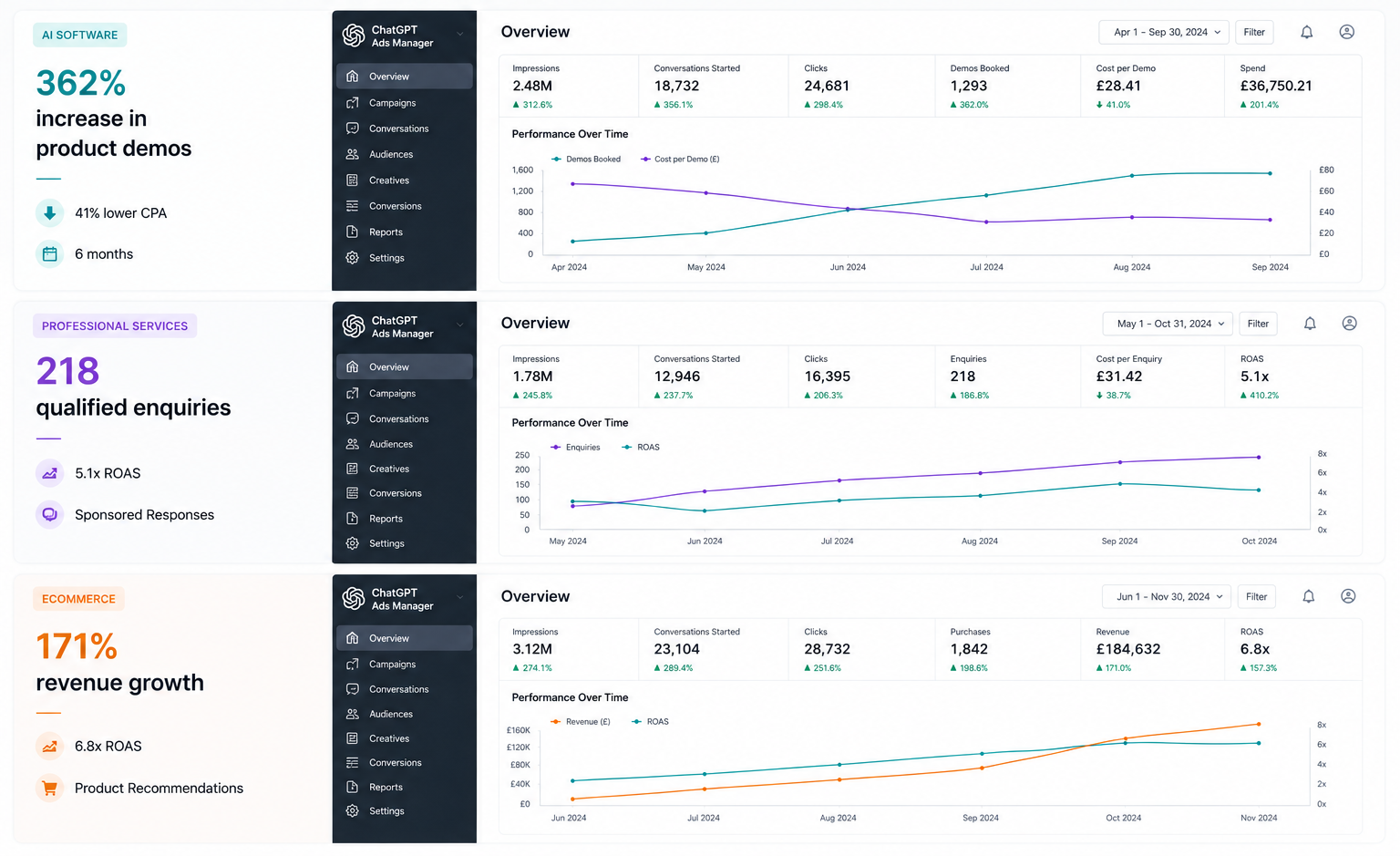Open the user profile icon in the AI Software dashboard
This screenshot has height=856, width=1400.
[1346, 32]
